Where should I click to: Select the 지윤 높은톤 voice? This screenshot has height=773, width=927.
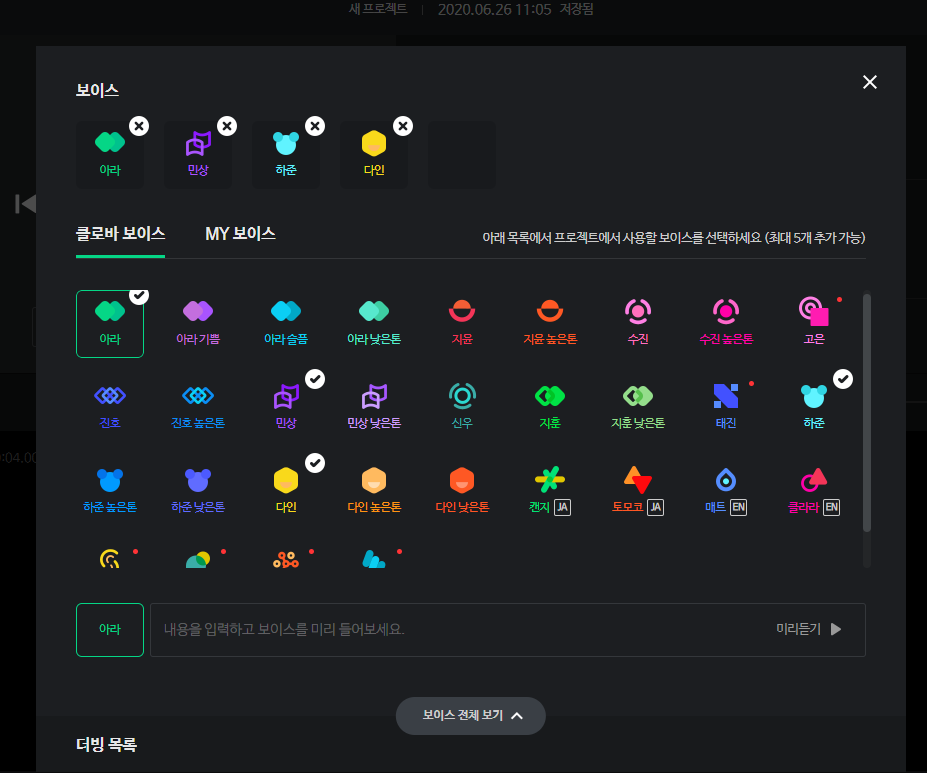pyautogui.click(x=550, y=323)
